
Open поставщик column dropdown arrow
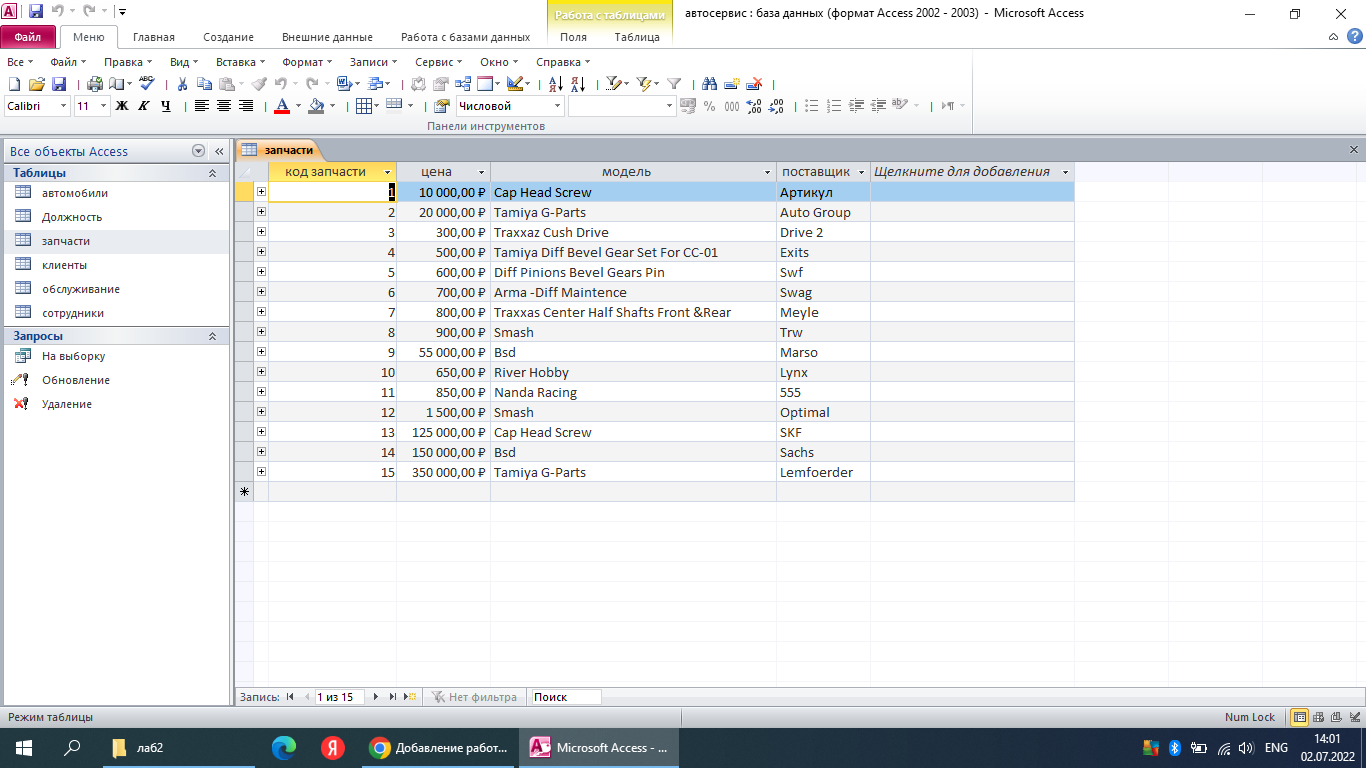[x=861, y=172]
